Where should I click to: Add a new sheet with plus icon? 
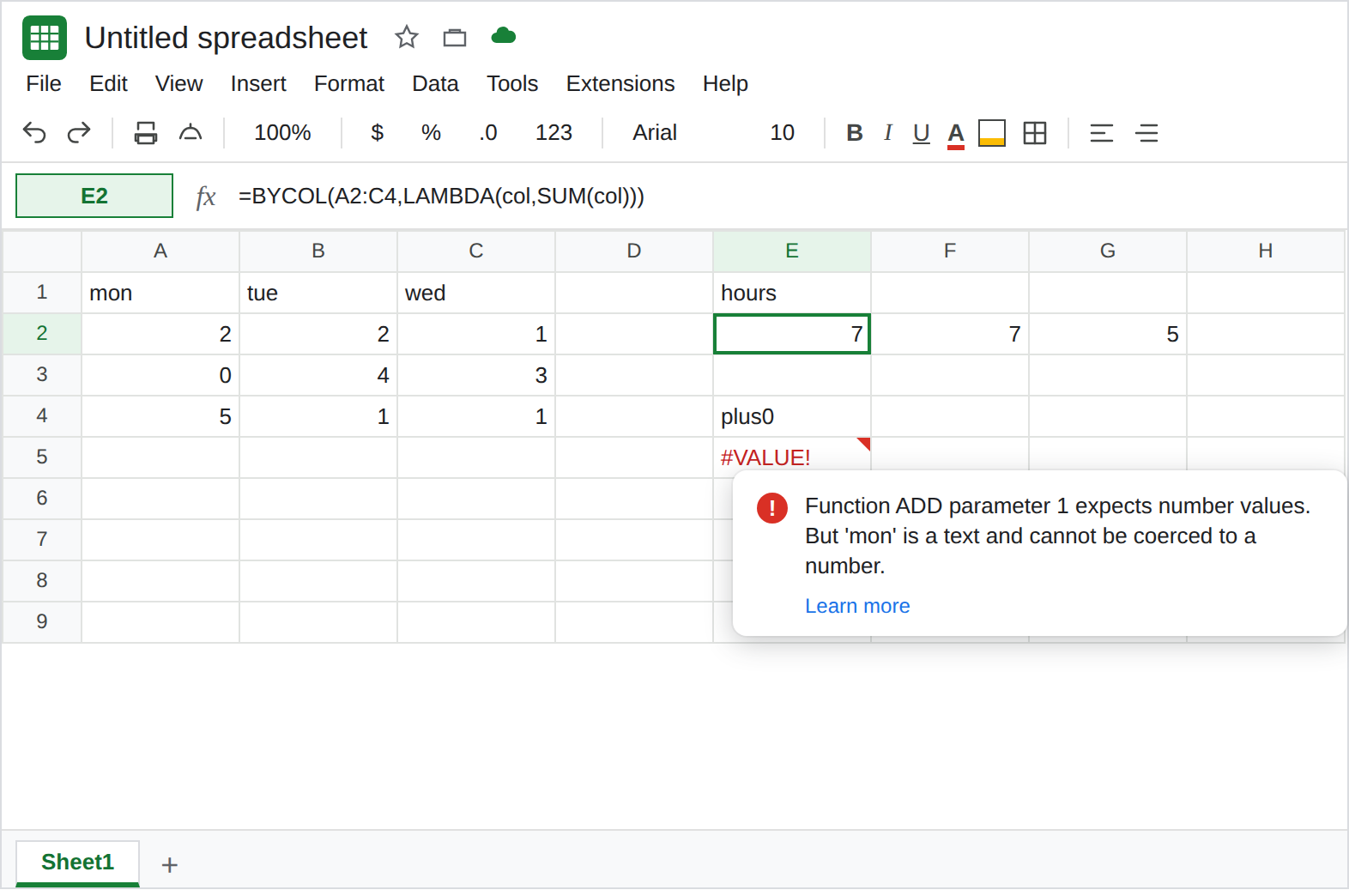(x=170, y=864)
